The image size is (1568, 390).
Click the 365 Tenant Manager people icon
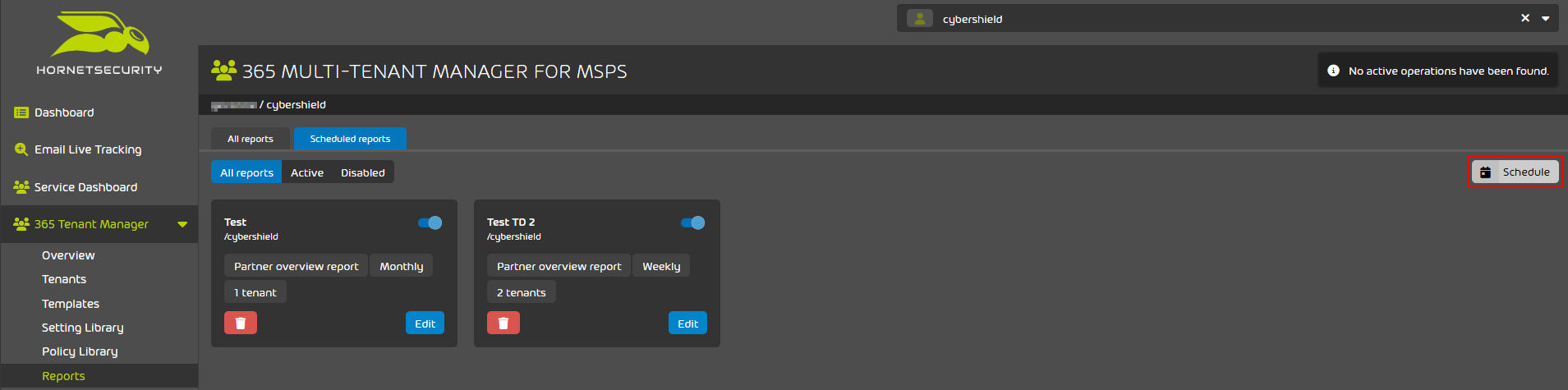[x=21, y=224]
